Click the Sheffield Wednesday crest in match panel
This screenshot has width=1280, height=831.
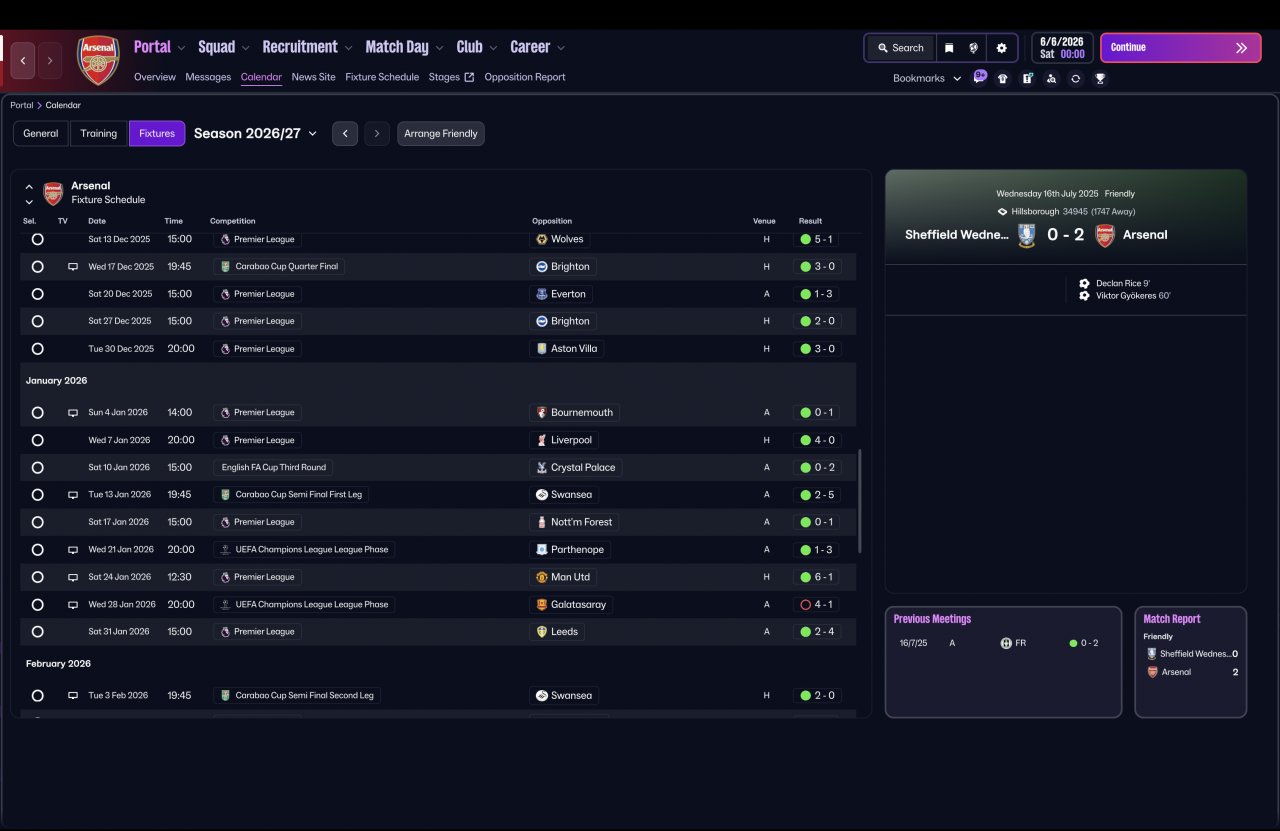coord(1026,235)
